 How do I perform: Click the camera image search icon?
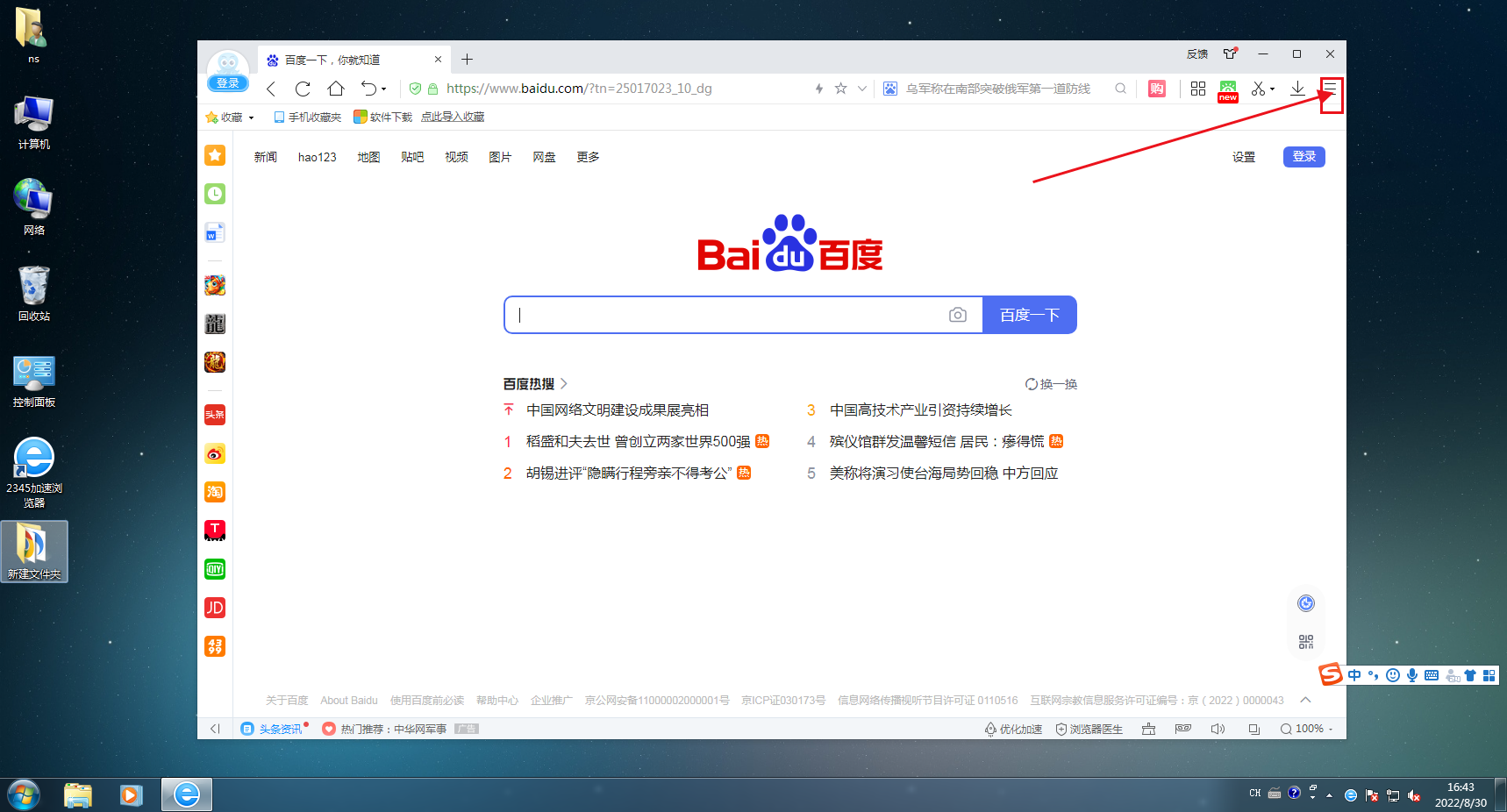(x=958, y=315)
